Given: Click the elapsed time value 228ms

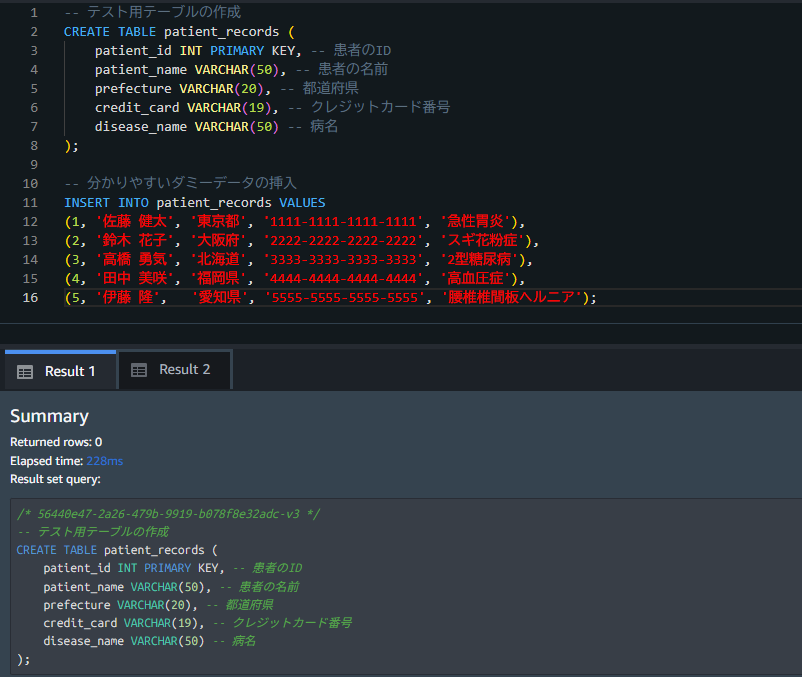Looking at the screenshot, I should coord(104,461).
